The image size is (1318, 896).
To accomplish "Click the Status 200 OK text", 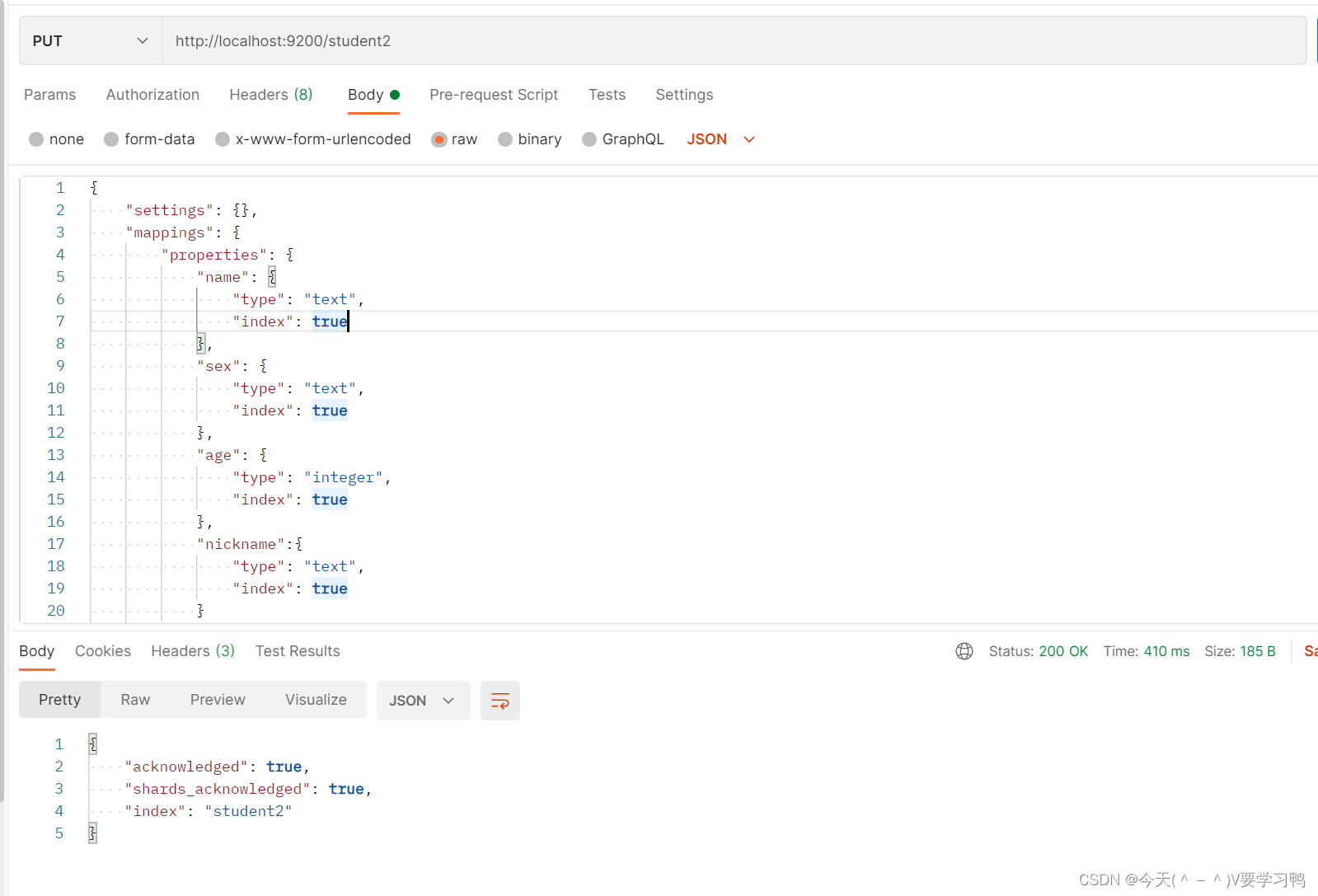I will pyautogui.click(x=1038, y=651).
